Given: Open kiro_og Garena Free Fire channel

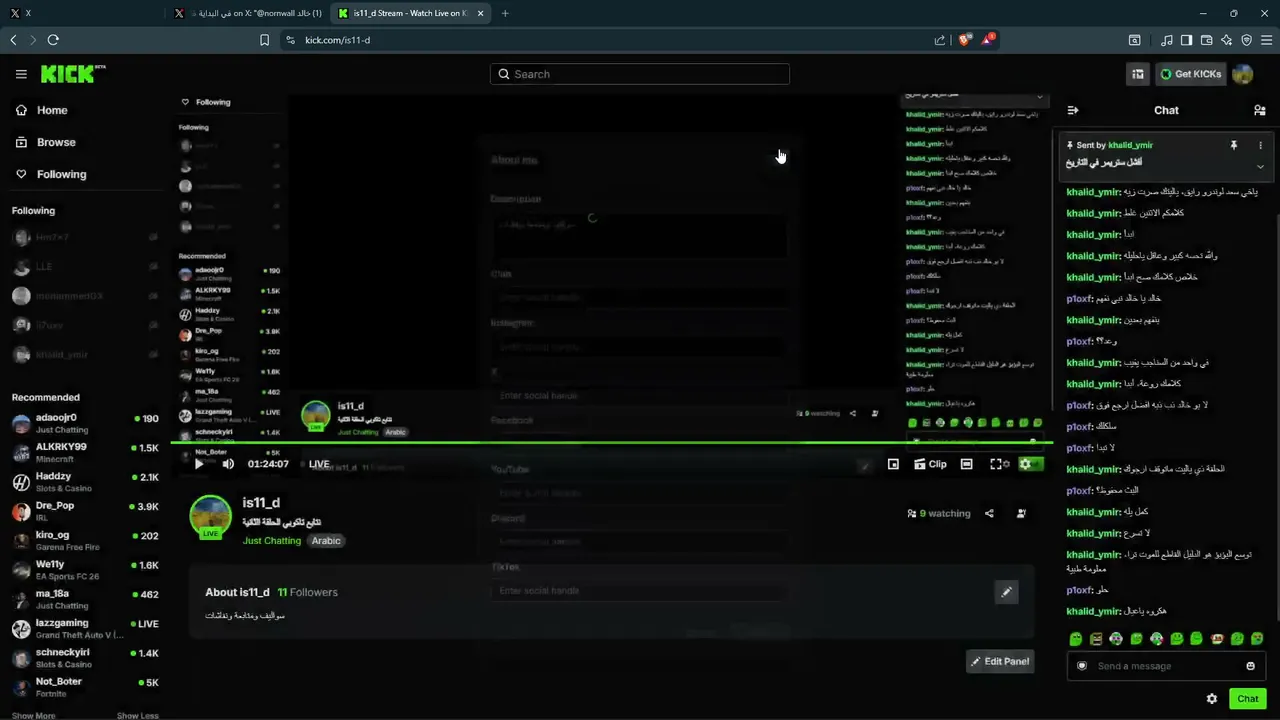Looking at the screenshot, I should click(x=85, y=541).
